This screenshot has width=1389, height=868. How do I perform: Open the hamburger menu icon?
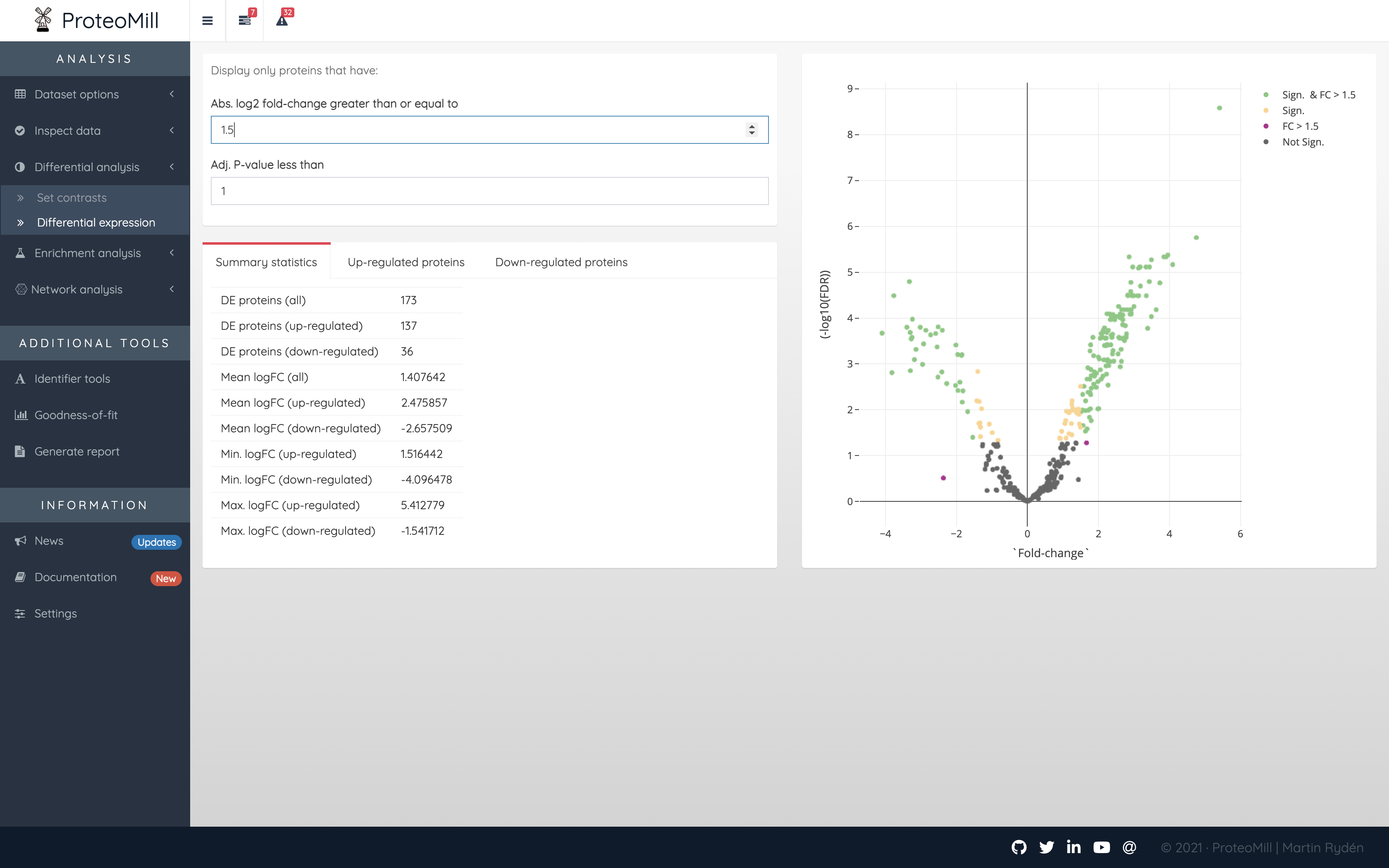[207, 20]
